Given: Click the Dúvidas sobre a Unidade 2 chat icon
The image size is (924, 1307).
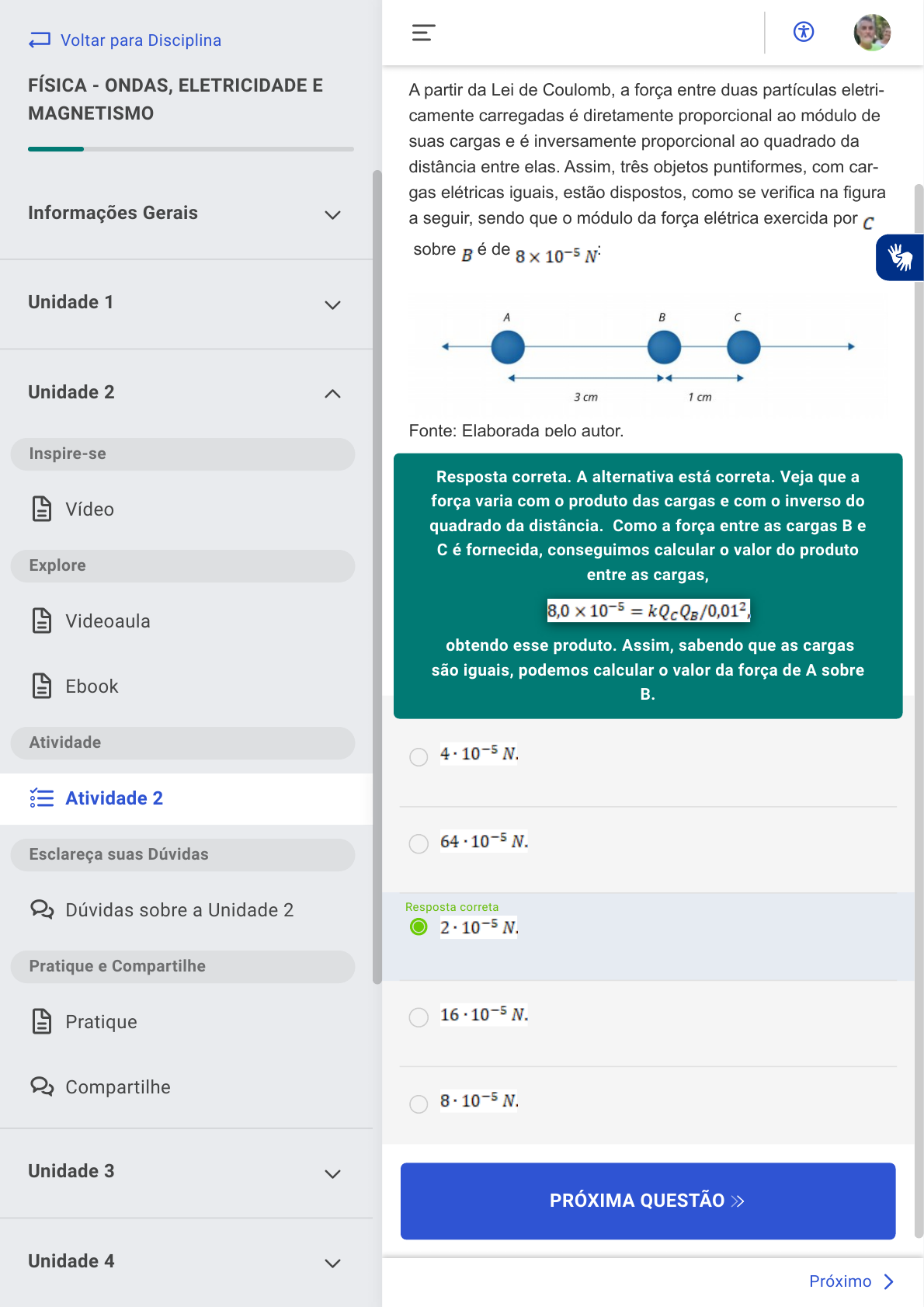Looking at the screenshot, I should (42, 909).
